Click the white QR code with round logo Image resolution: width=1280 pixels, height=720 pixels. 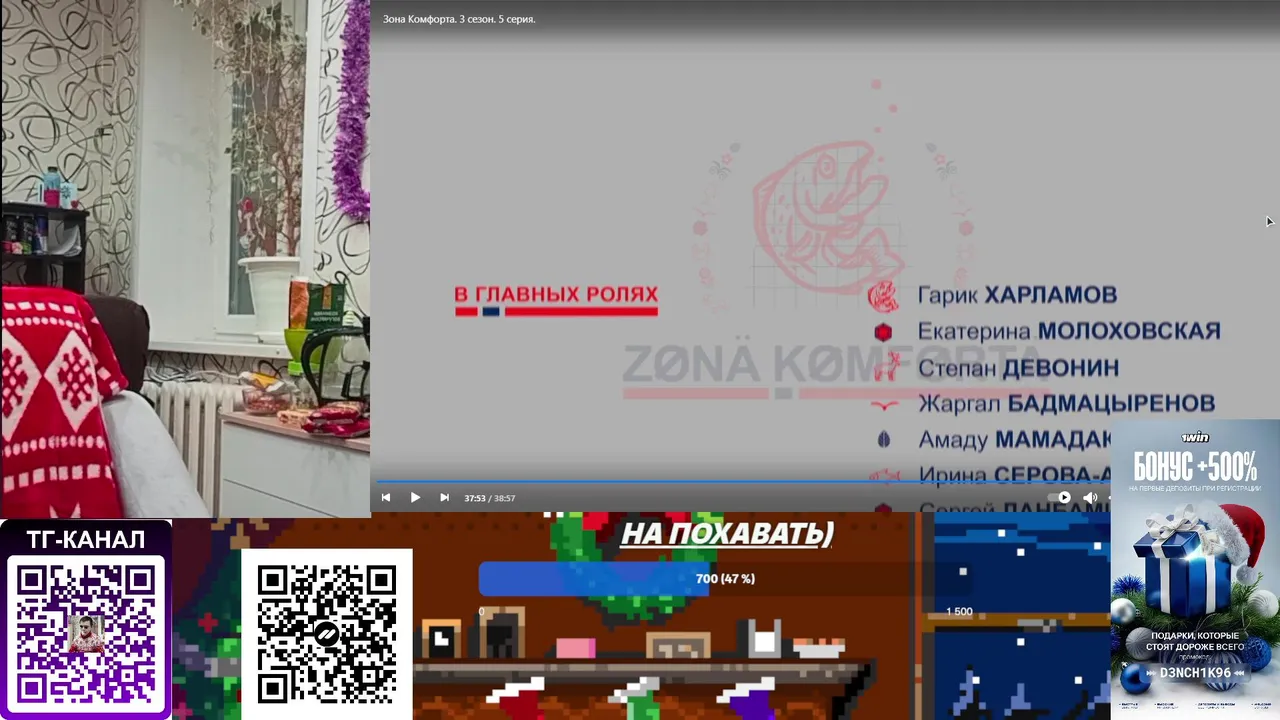327,634
